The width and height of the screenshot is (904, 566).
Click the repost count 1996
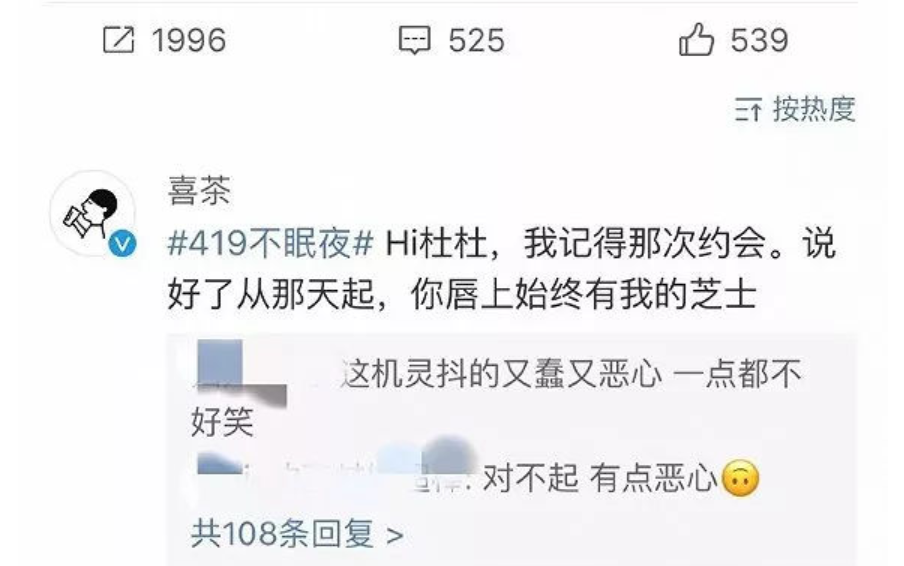point(189,40)
